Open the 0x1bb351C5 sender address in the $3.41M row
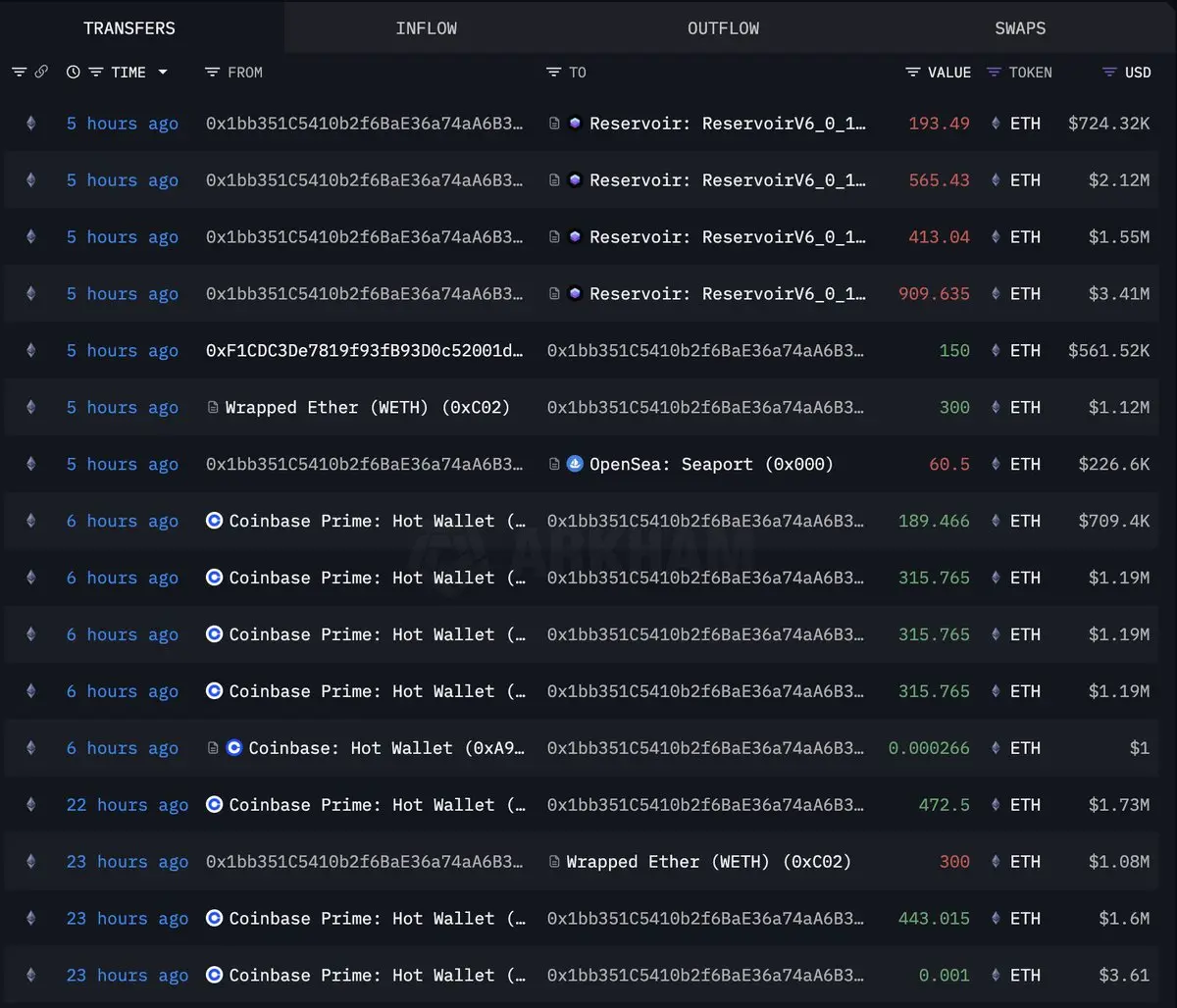 pos(365,294)
